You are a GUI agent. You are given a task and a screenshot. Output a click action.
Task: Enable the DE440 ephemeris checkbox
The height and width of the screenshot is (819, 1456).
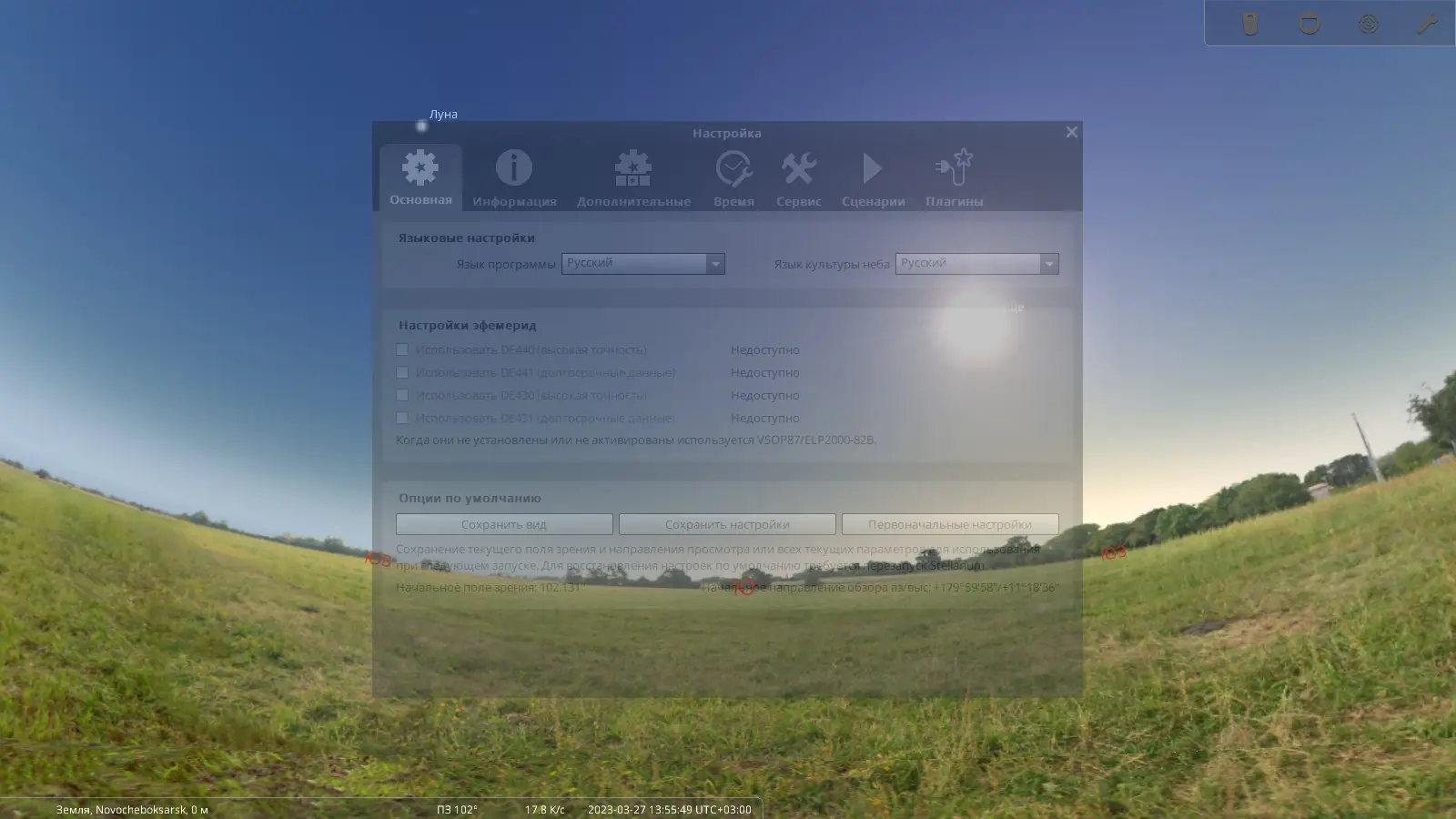[402, 349]
